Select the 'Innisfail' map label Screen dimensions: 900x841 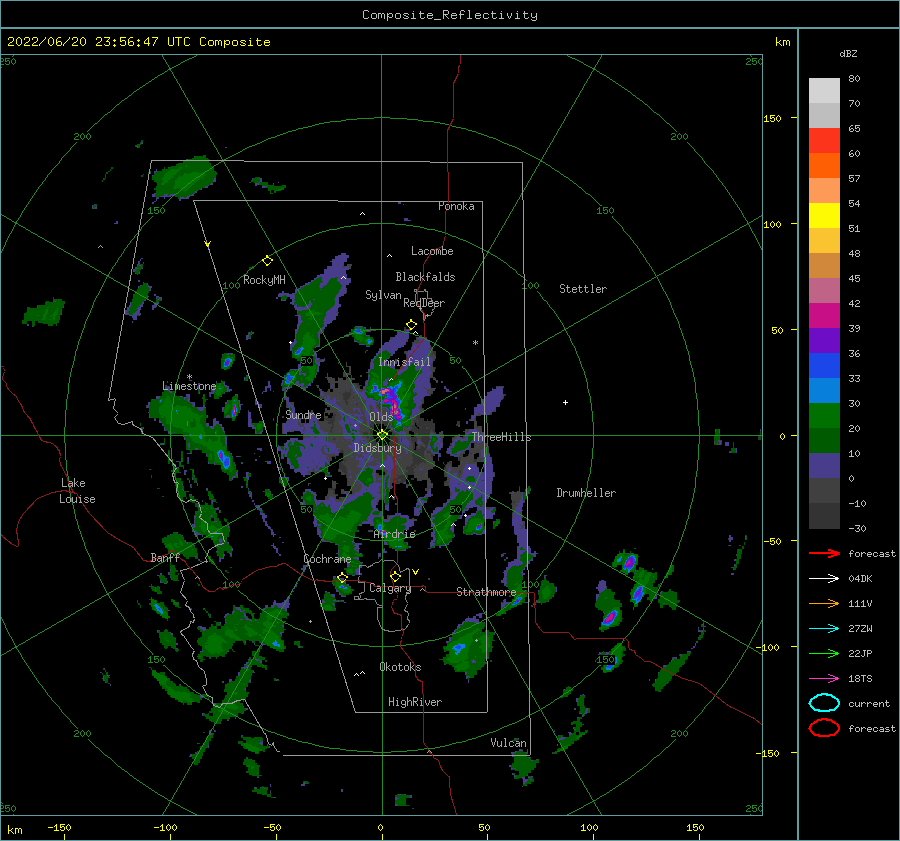tap(404, 362)
